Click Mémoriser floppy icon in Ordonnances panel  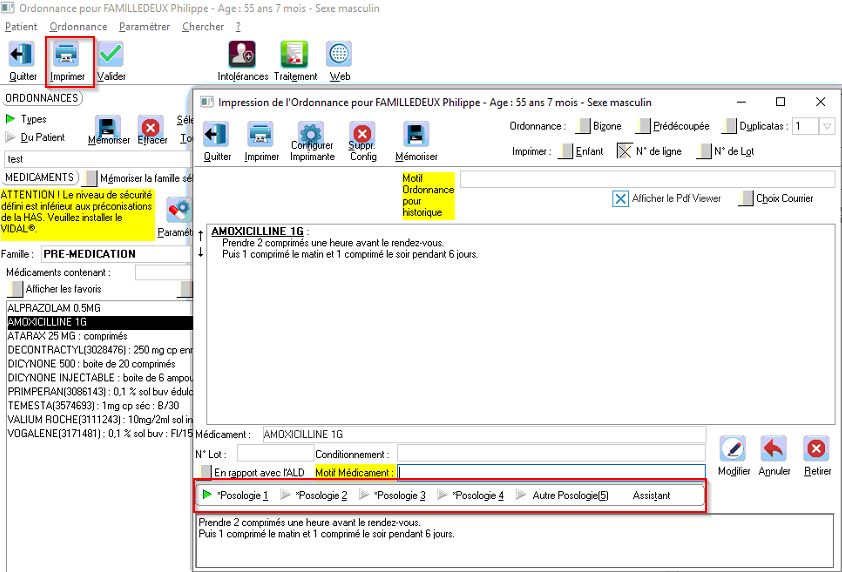108,127
